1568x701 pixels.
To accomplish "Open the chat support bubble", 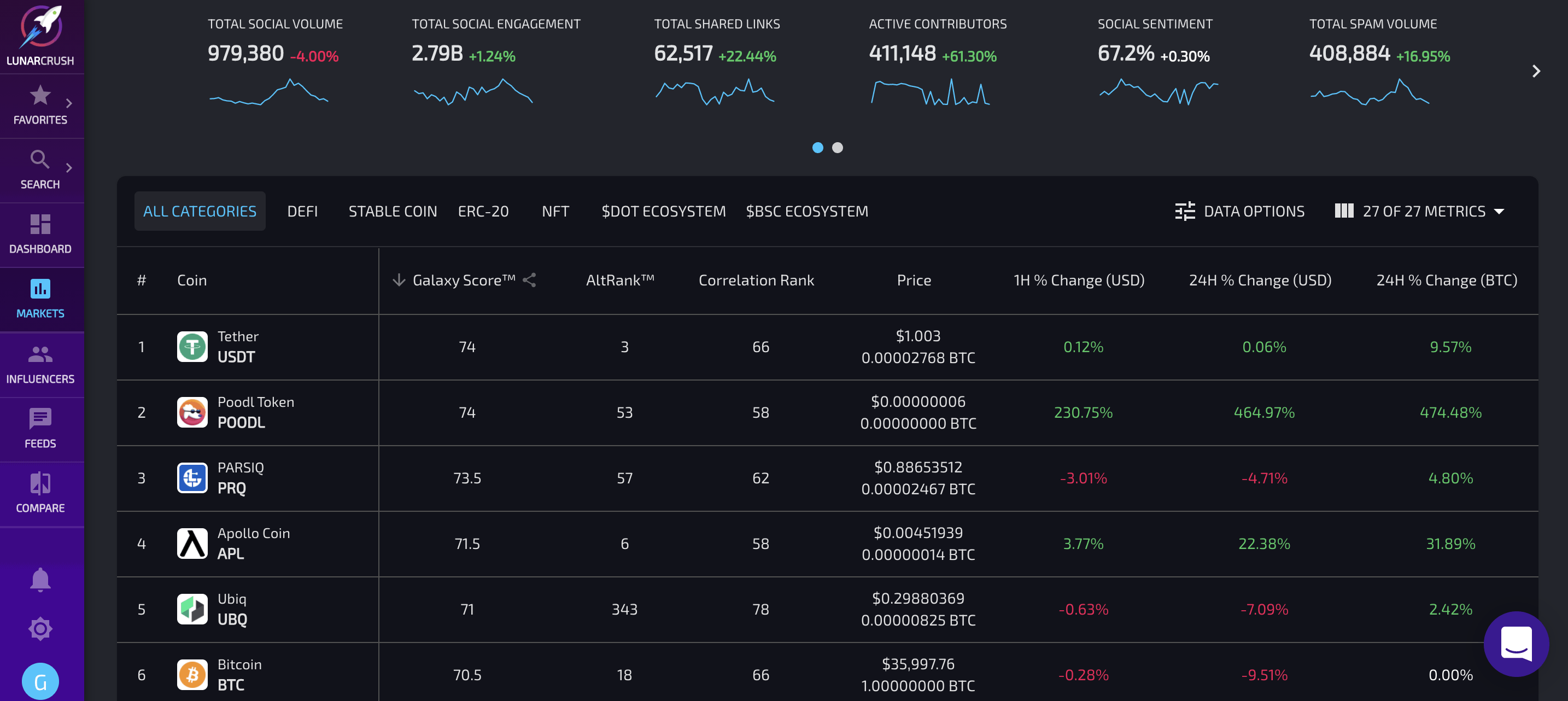I will (x=1516, y=644).
